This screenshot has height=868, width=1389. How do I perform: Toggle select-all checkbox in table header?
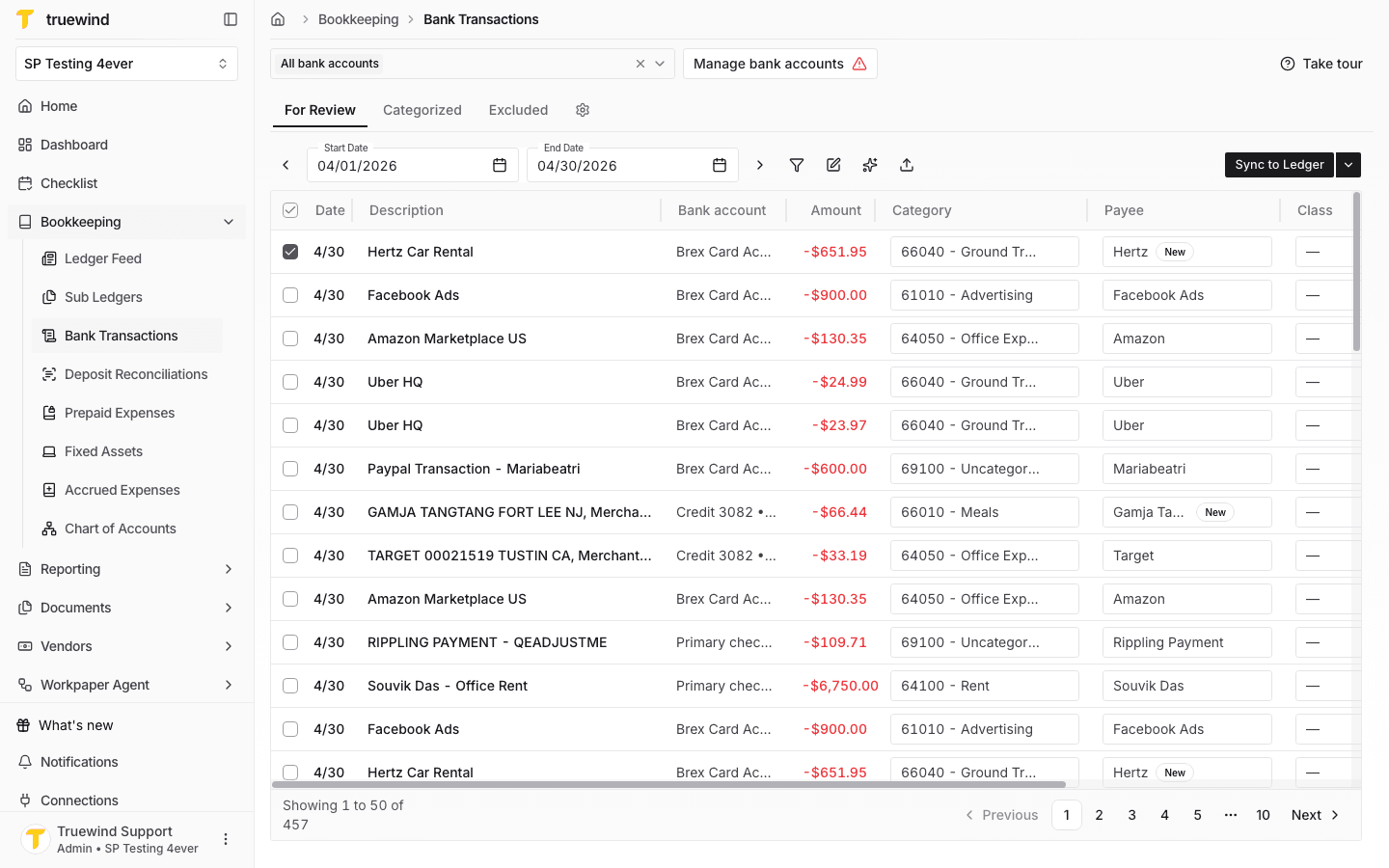(x=290, y=210)
